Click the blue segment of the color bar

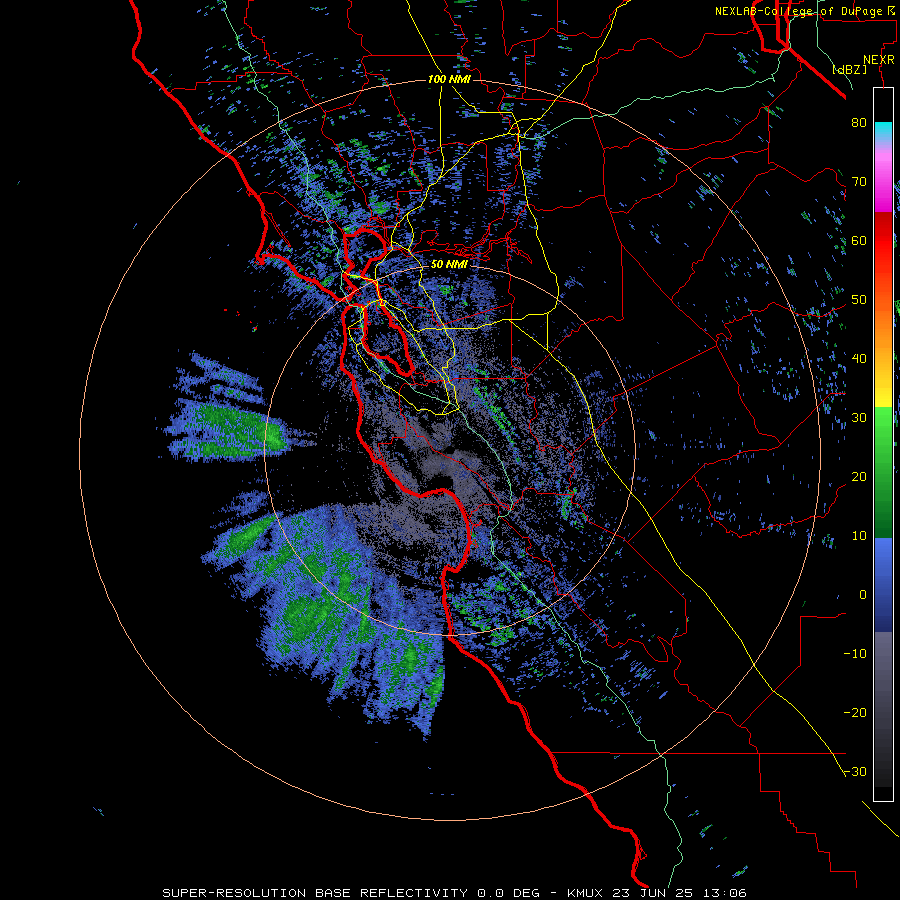[x=883, y=585]
